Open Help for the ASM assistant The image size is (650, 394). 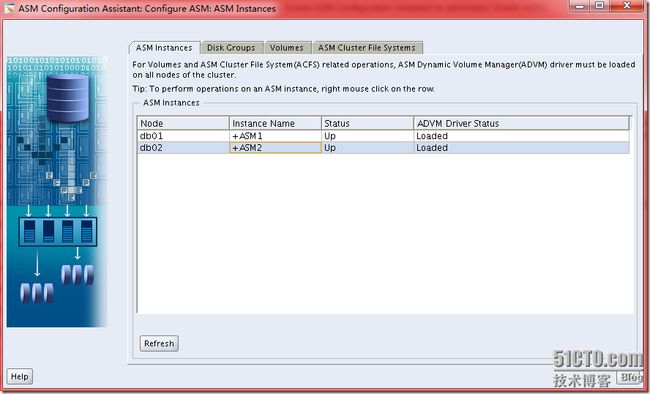[19, 376]
